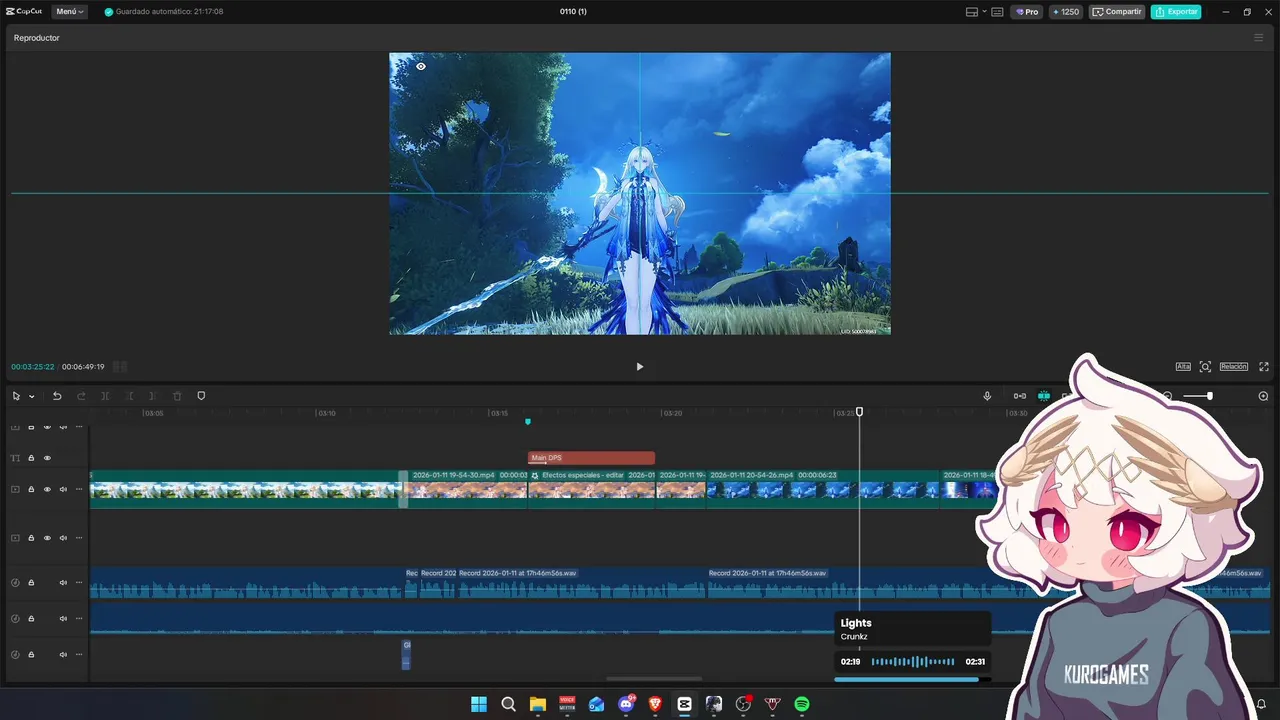Play the preview video

(640, 367)
